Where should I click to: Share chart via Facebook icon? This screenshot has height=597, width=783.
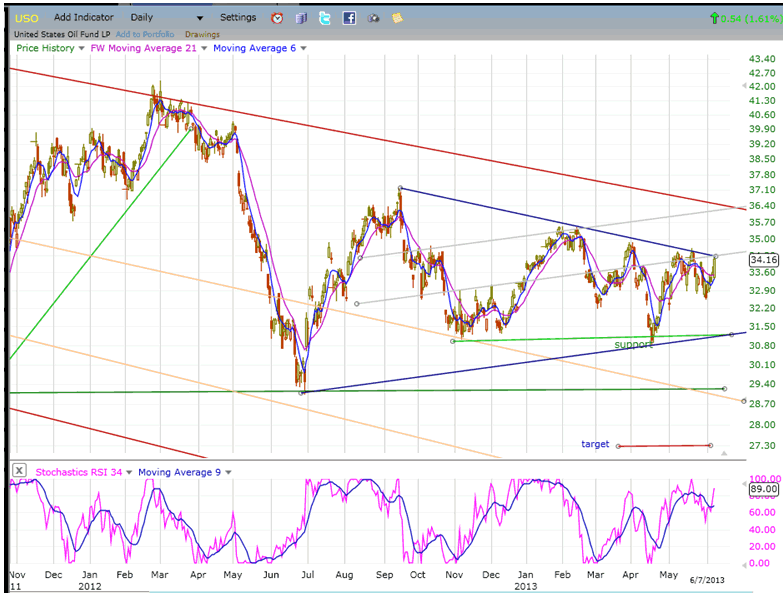pyautogui.click(x=349, y=18)
